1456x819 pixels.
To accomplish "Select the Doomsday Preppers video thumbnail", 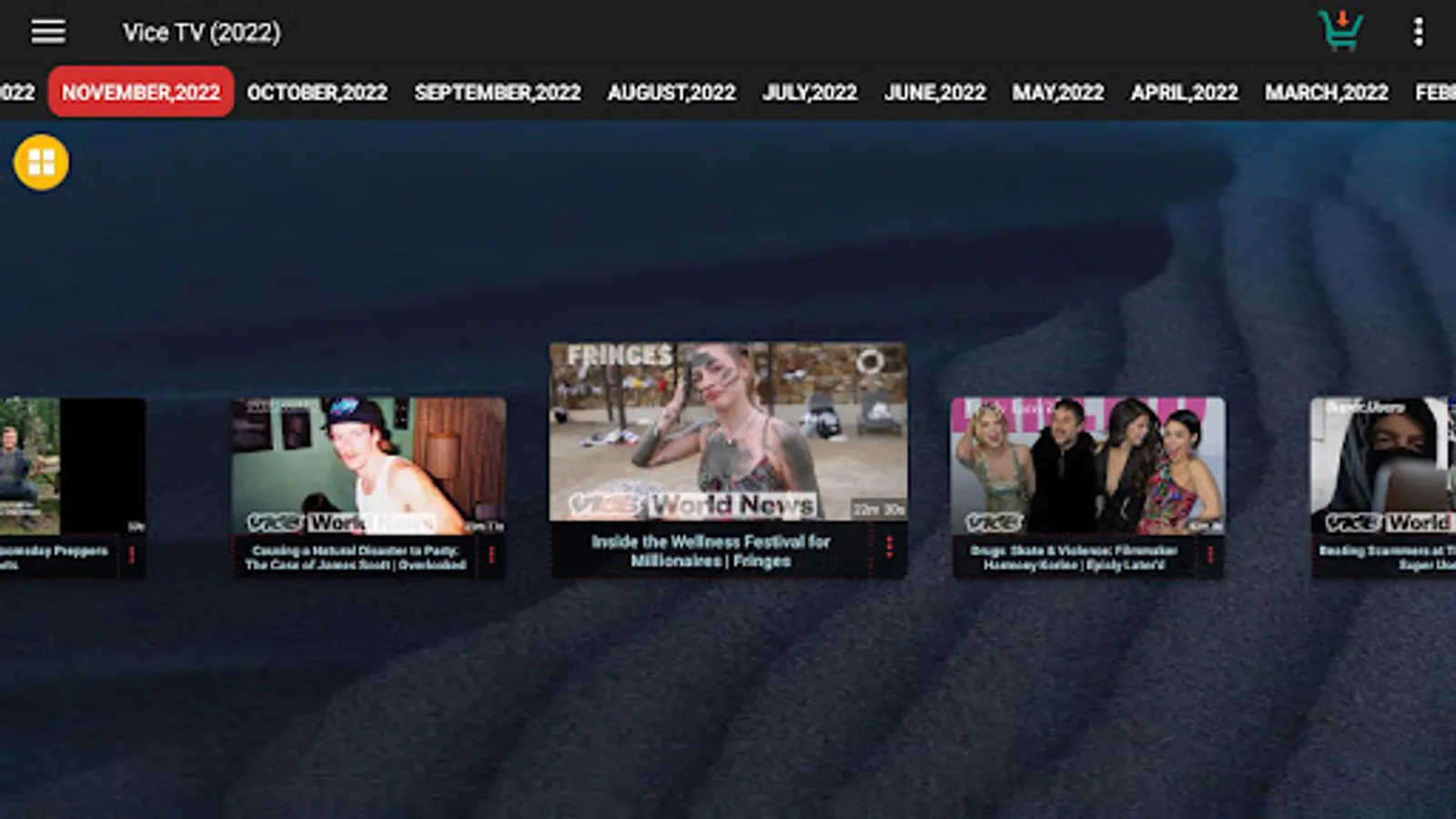I will tap(73, 465).
